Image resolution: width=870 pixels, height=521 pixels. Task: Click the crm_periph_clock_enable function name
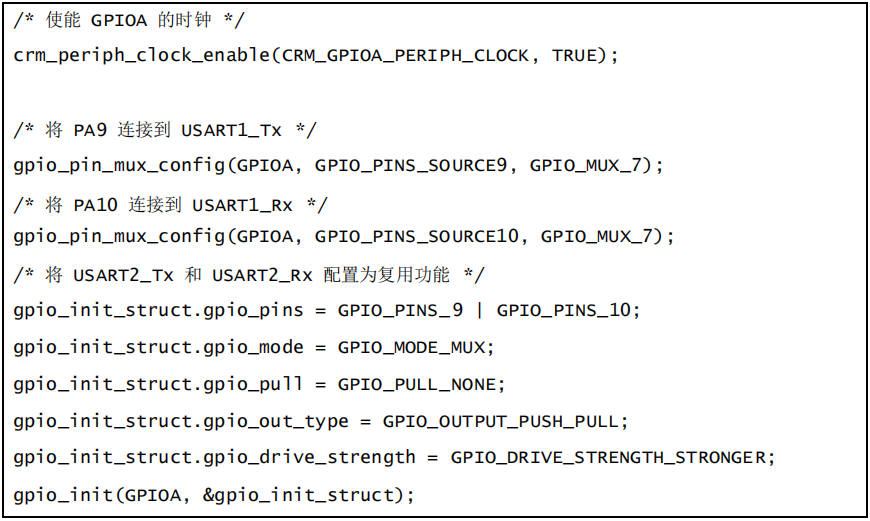pyautogui.click(x=141, y=55)
